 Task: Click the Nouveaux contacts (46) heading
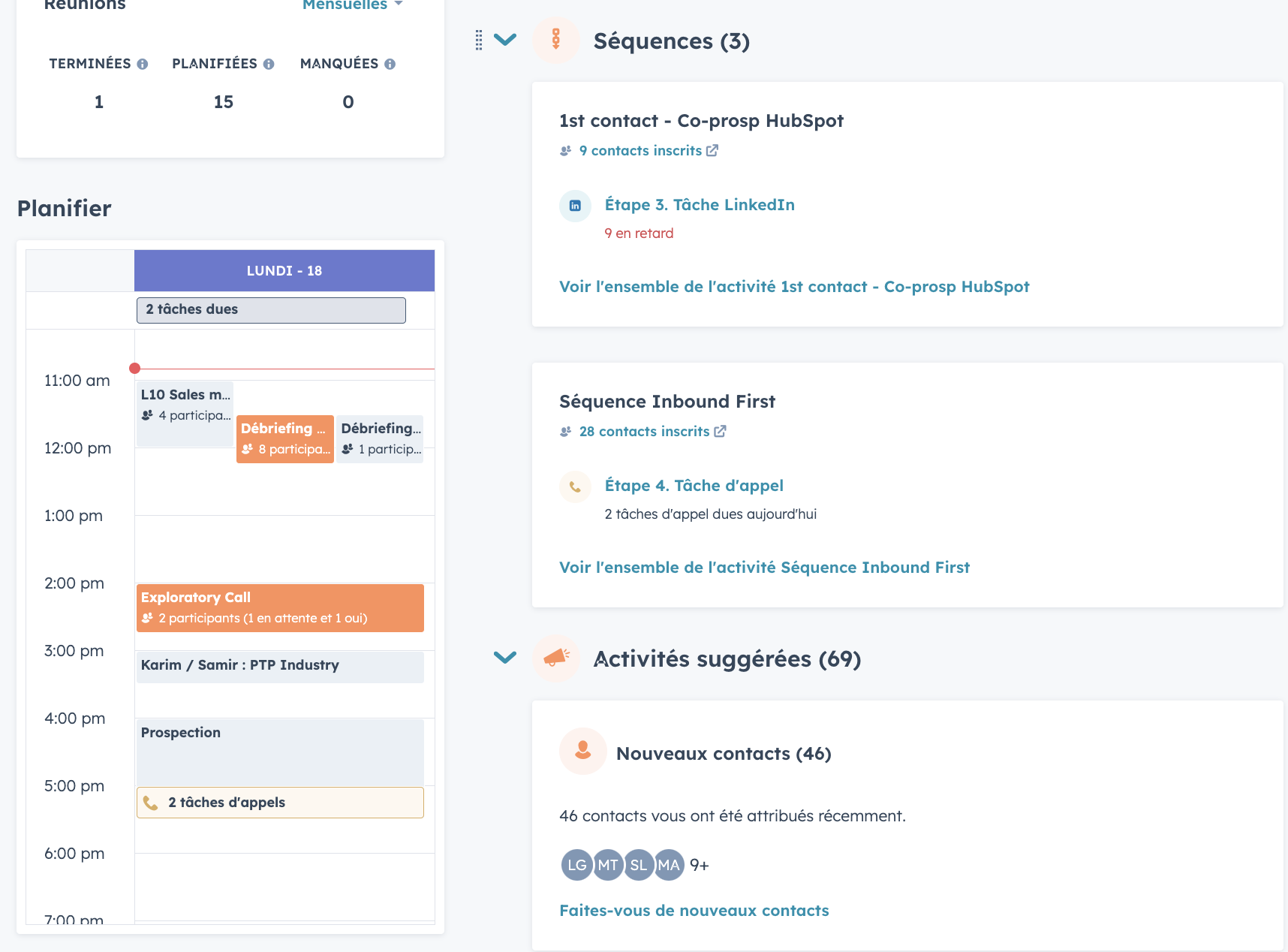pos(724,754)
